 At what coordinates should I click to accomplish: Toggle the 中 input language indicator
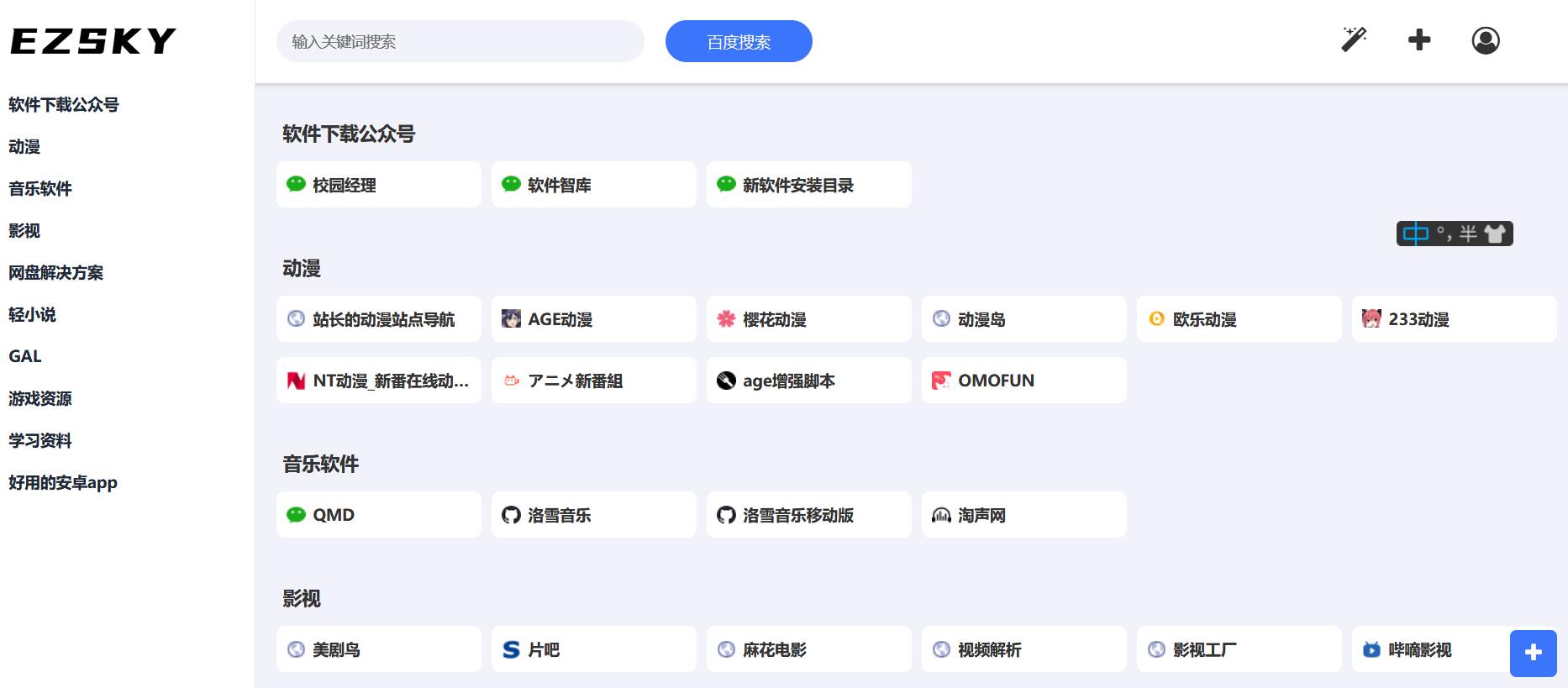pos(1416,234)
